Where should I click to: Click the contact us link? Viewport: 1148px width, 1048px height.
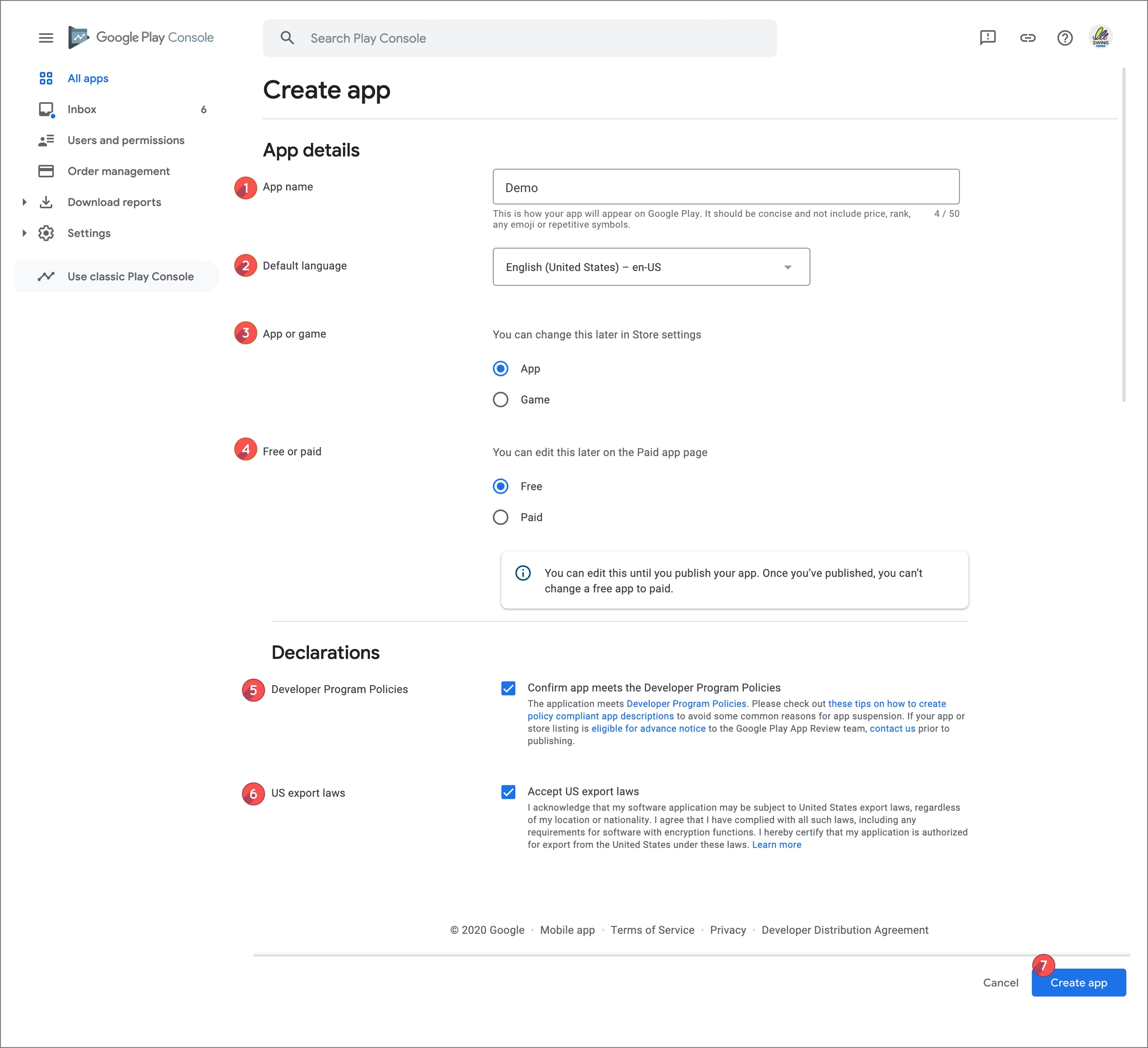[892, 729]
